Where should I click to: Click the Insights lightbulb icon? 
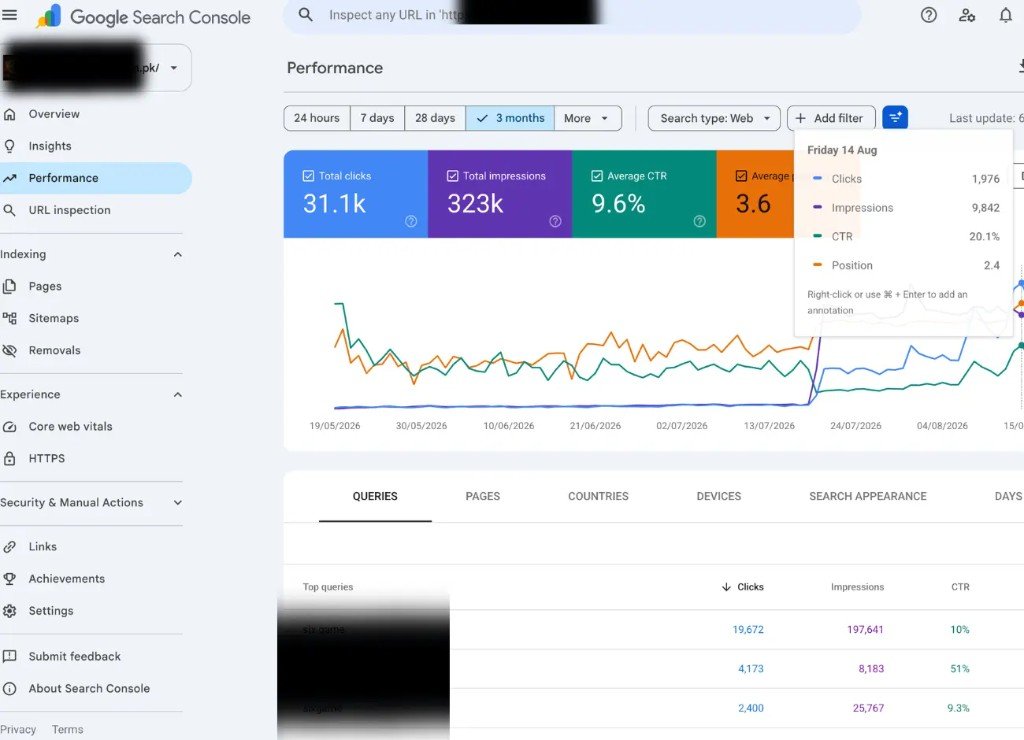10,146
